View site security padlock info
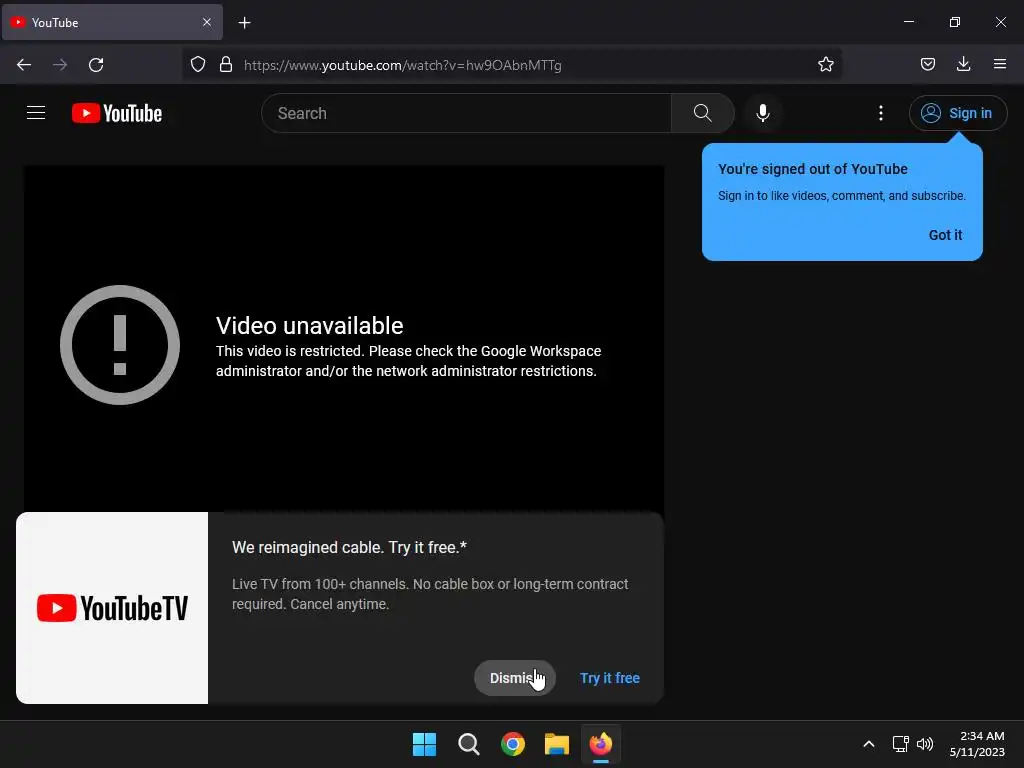 (x=226, y=65)
